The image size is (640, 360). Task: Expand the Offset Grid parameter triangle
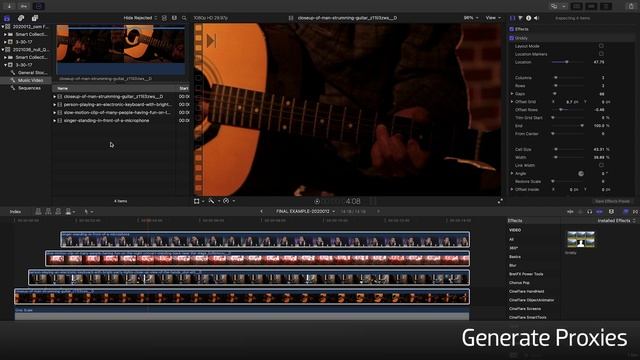point(512,102)
